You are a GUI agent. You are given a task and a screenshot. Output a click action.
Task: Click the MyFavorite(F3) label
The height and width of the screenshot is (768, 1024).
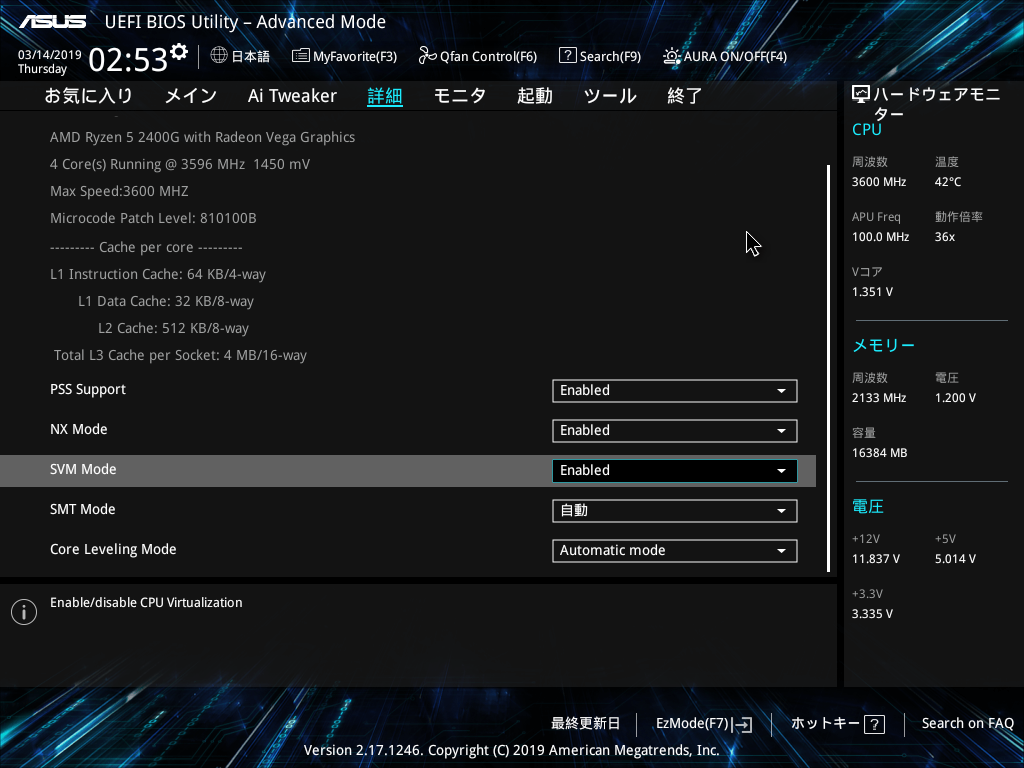tap(355, 56)
